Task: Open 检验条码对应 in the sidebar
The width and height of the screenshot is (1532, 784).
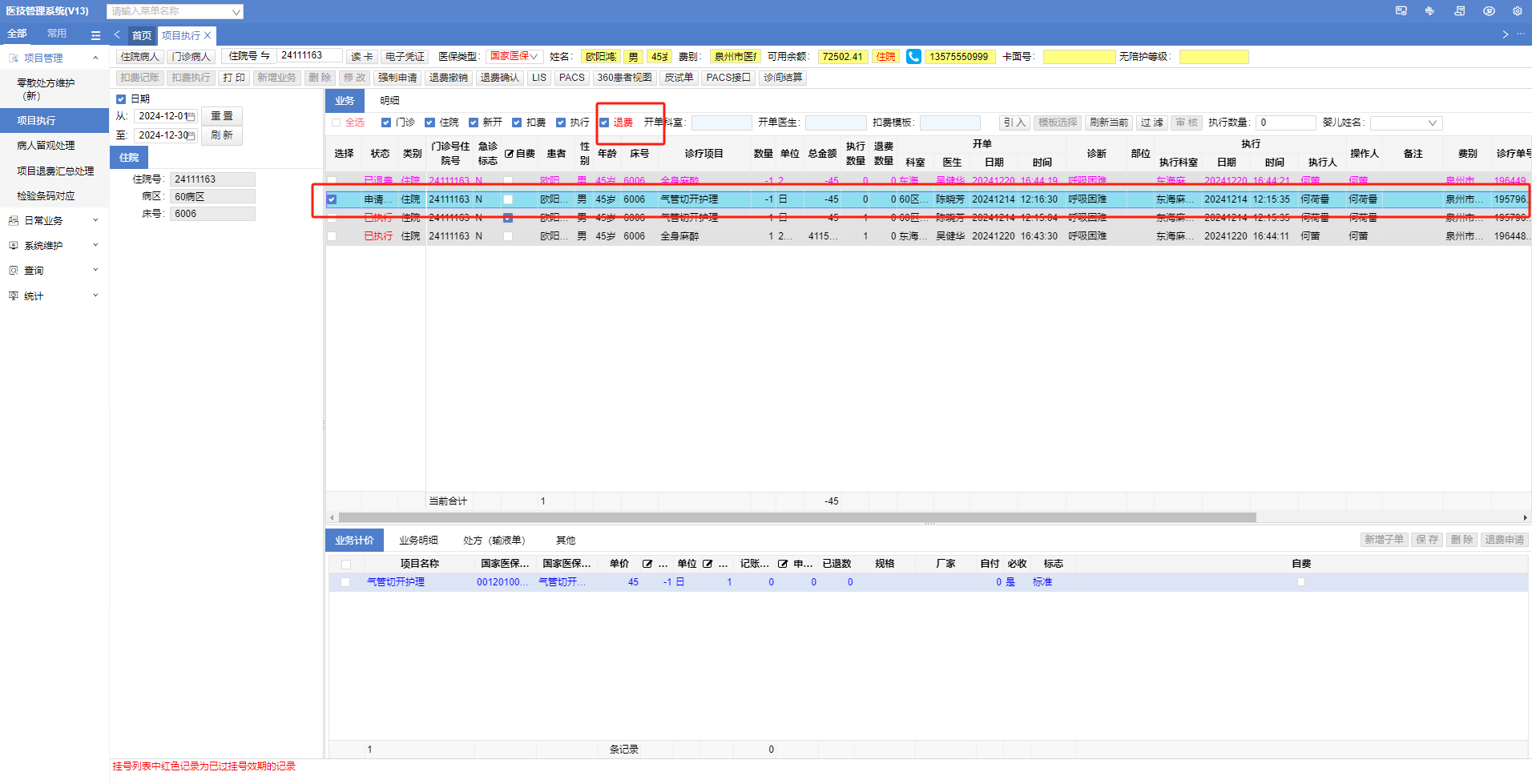Action: (46, 196)
